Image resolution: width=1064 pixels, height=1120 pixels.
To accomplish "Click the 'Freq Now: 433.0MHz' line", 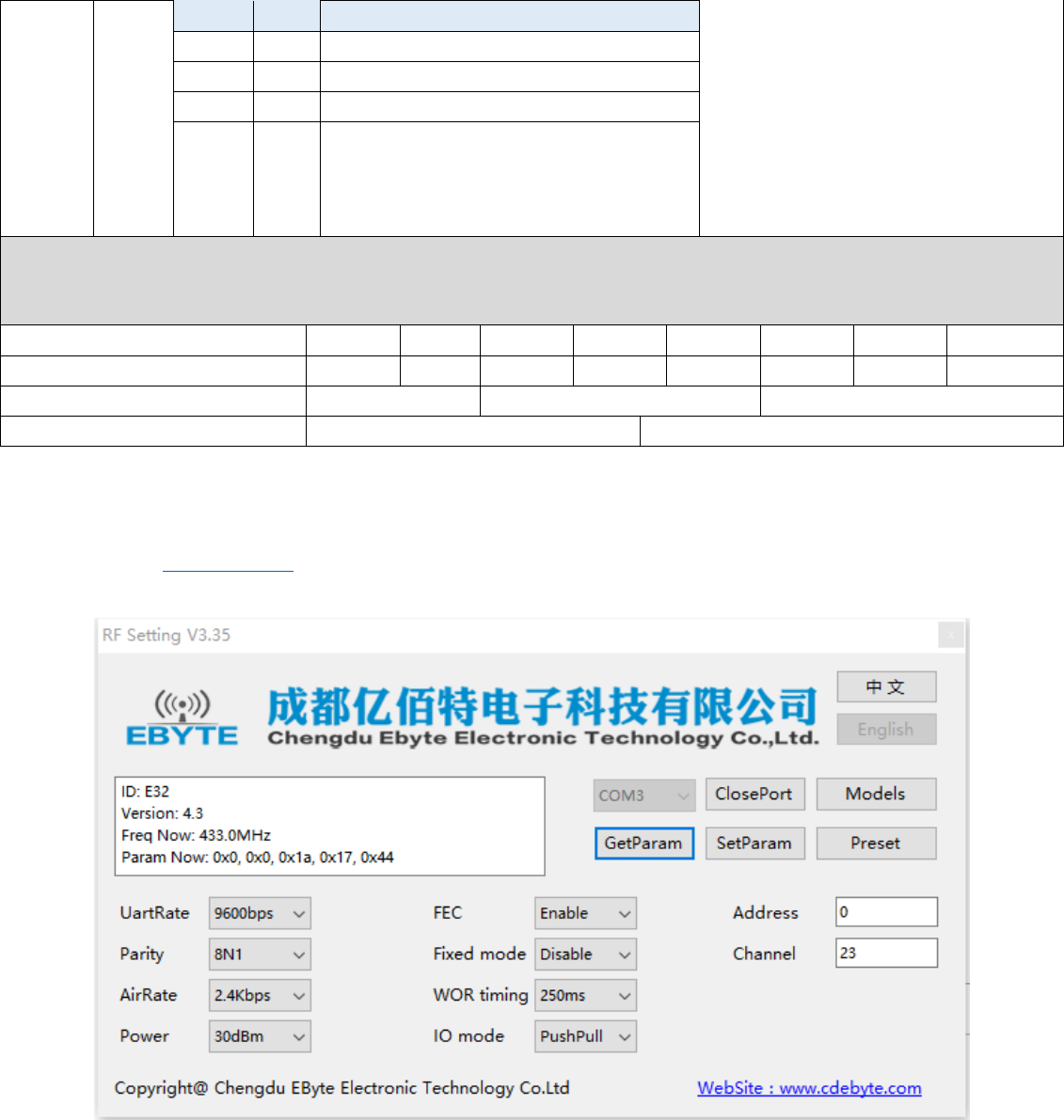I will point(196,835).
